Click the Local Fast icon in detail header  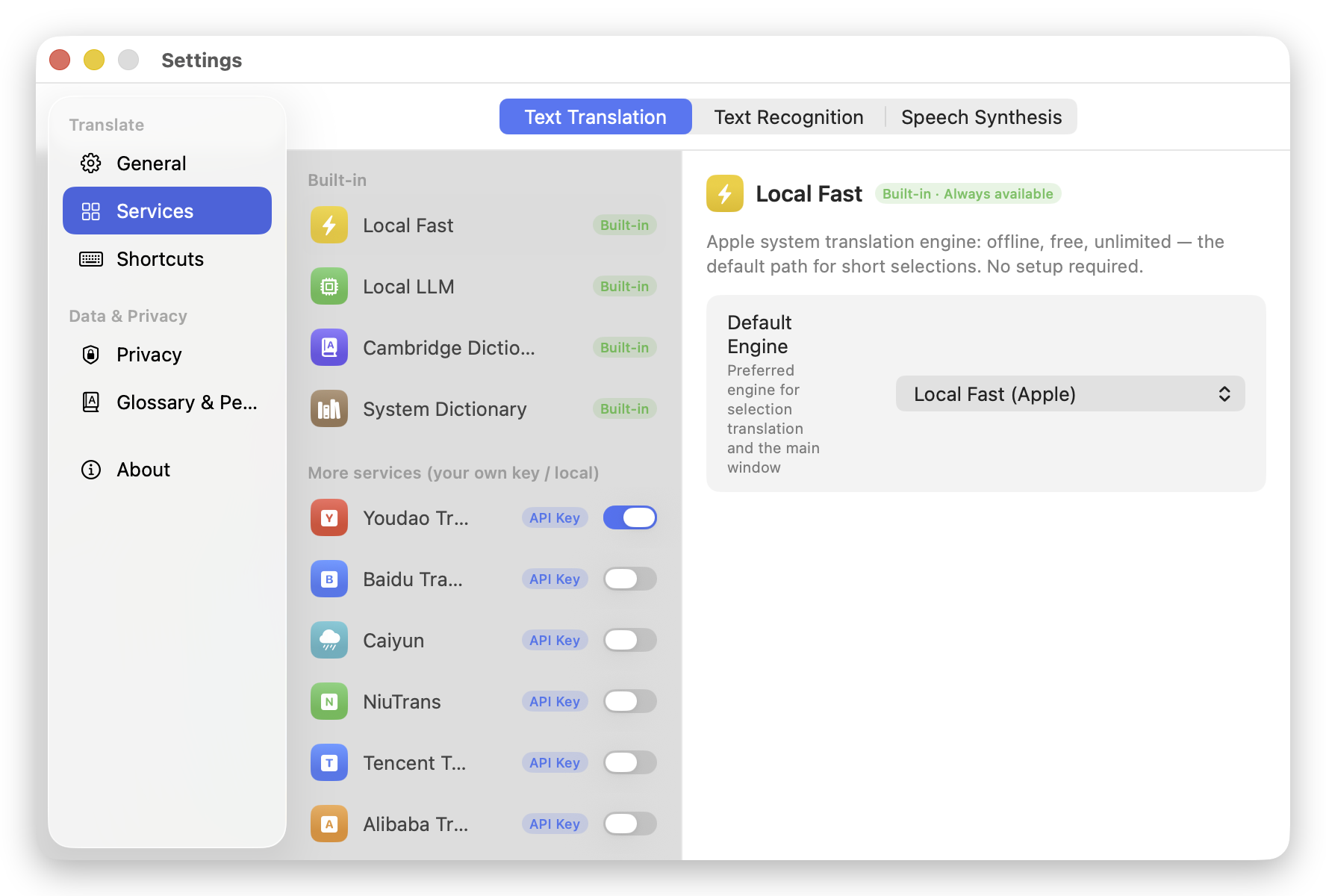click(x=725, y=194)
